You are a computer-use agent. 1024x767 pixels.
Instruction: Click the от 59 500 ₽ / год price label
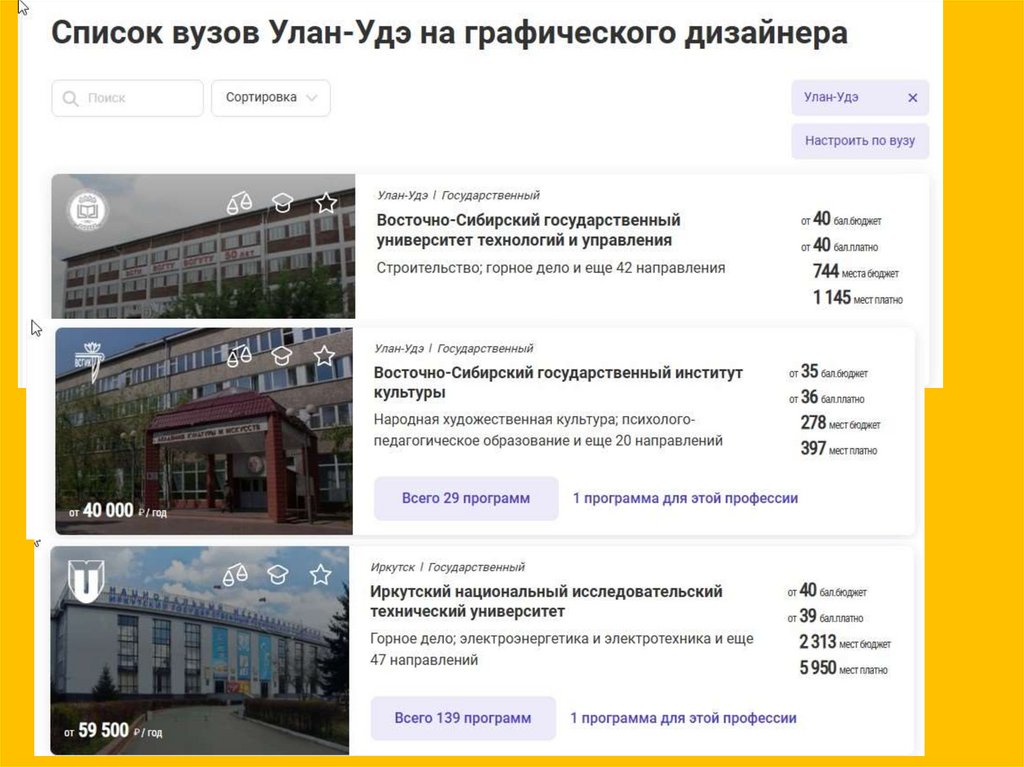(x=113, y=730)
